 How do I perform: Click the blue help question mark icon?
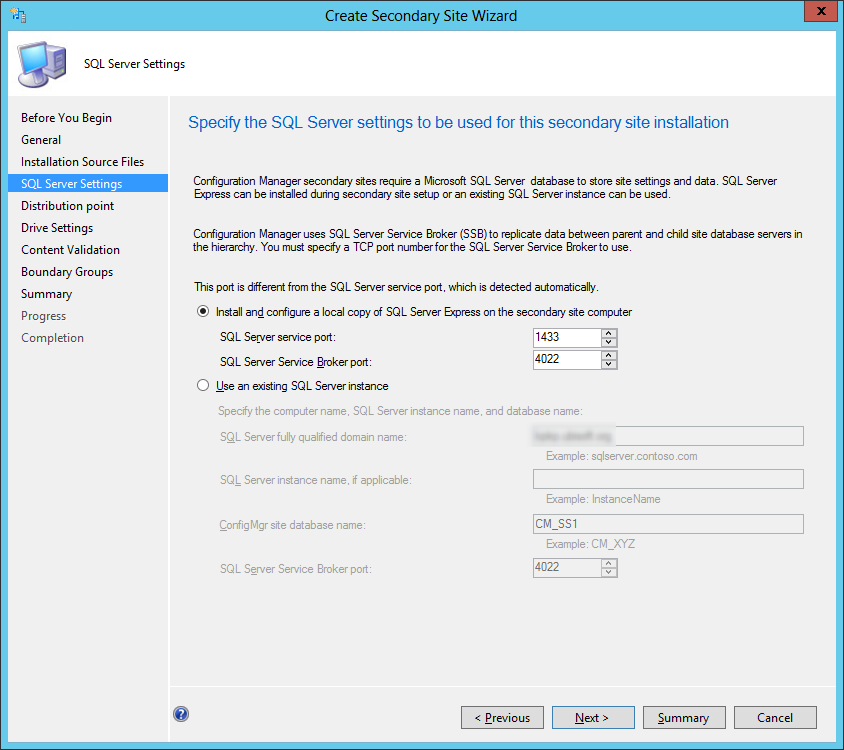tap(181, 714)
